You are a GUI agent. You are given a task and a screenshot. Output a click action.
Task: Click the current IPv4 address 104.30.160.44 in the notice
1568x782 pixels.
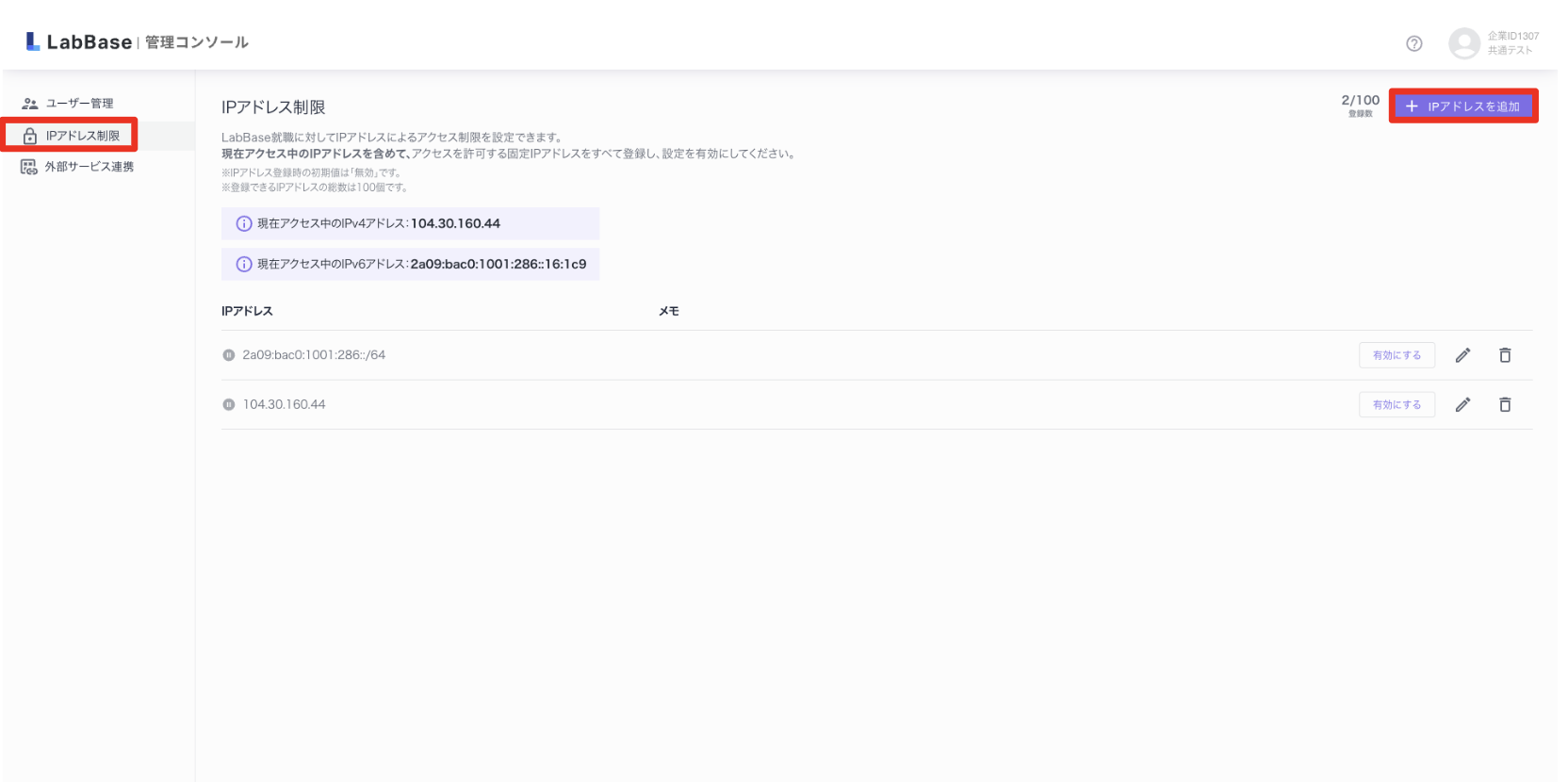point(455,223)
